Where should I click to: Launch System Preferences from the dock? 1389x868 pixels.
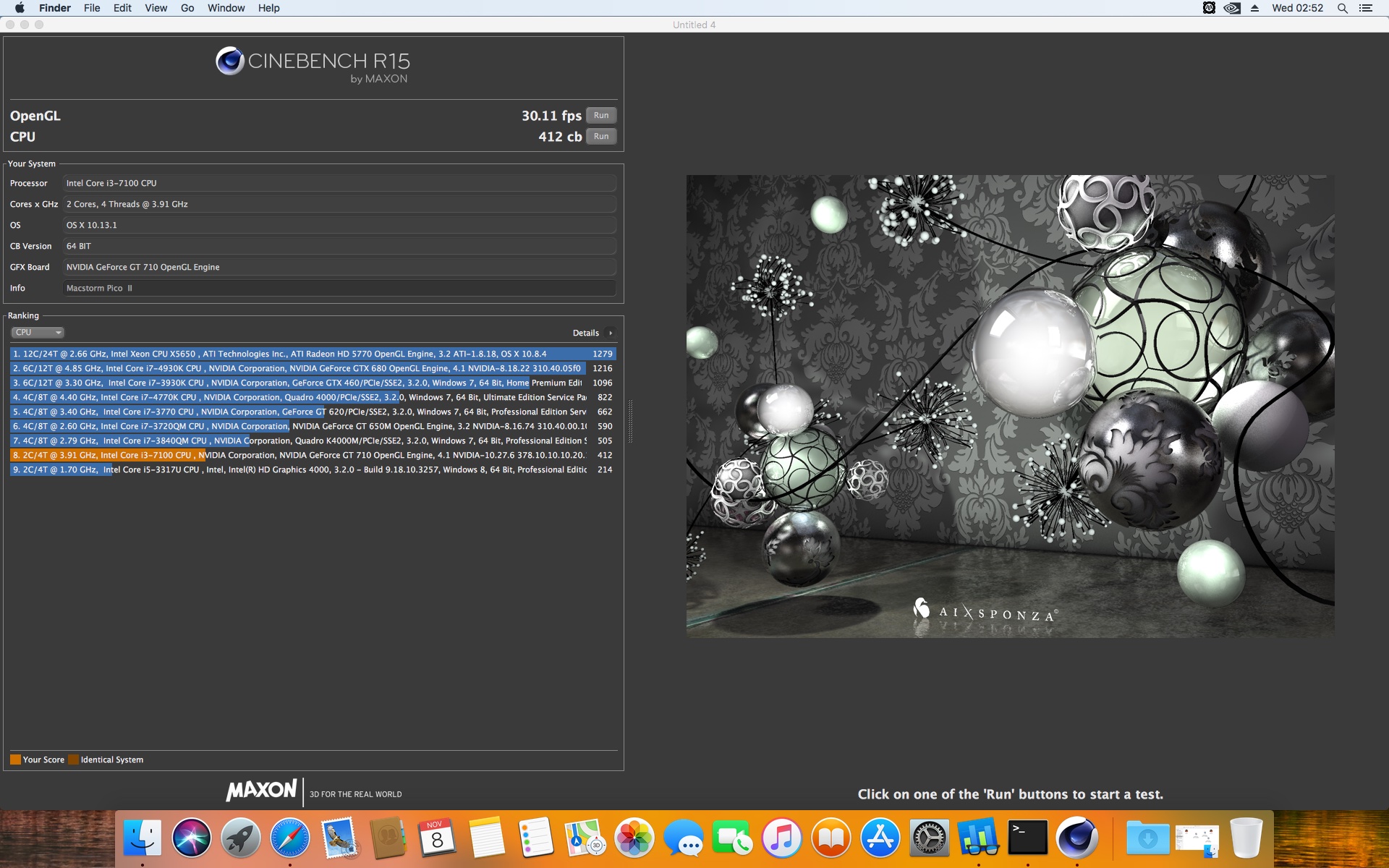[929, 838]
